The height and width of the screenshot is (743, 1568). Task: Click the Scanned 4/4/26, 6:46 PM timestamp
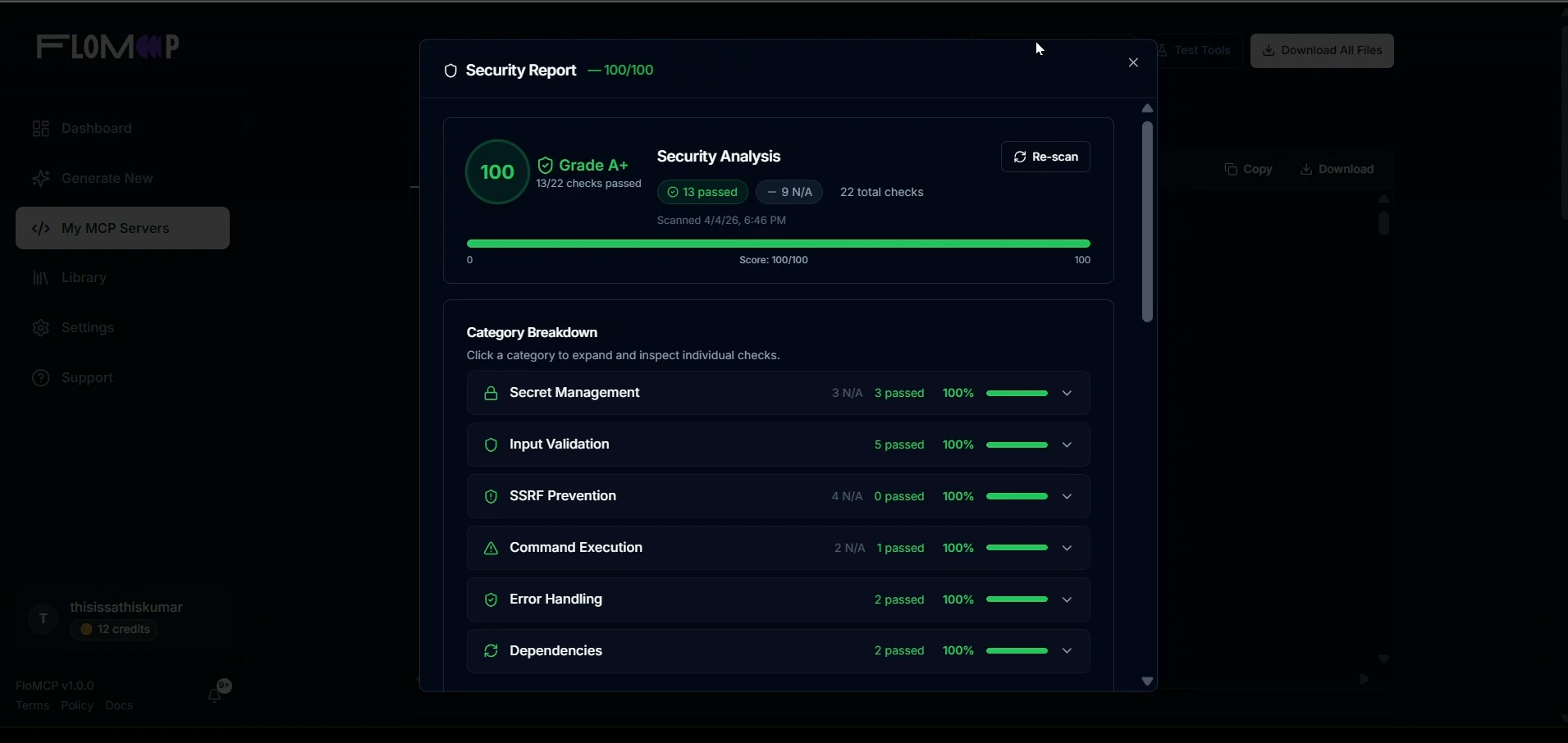pos(721,221)
